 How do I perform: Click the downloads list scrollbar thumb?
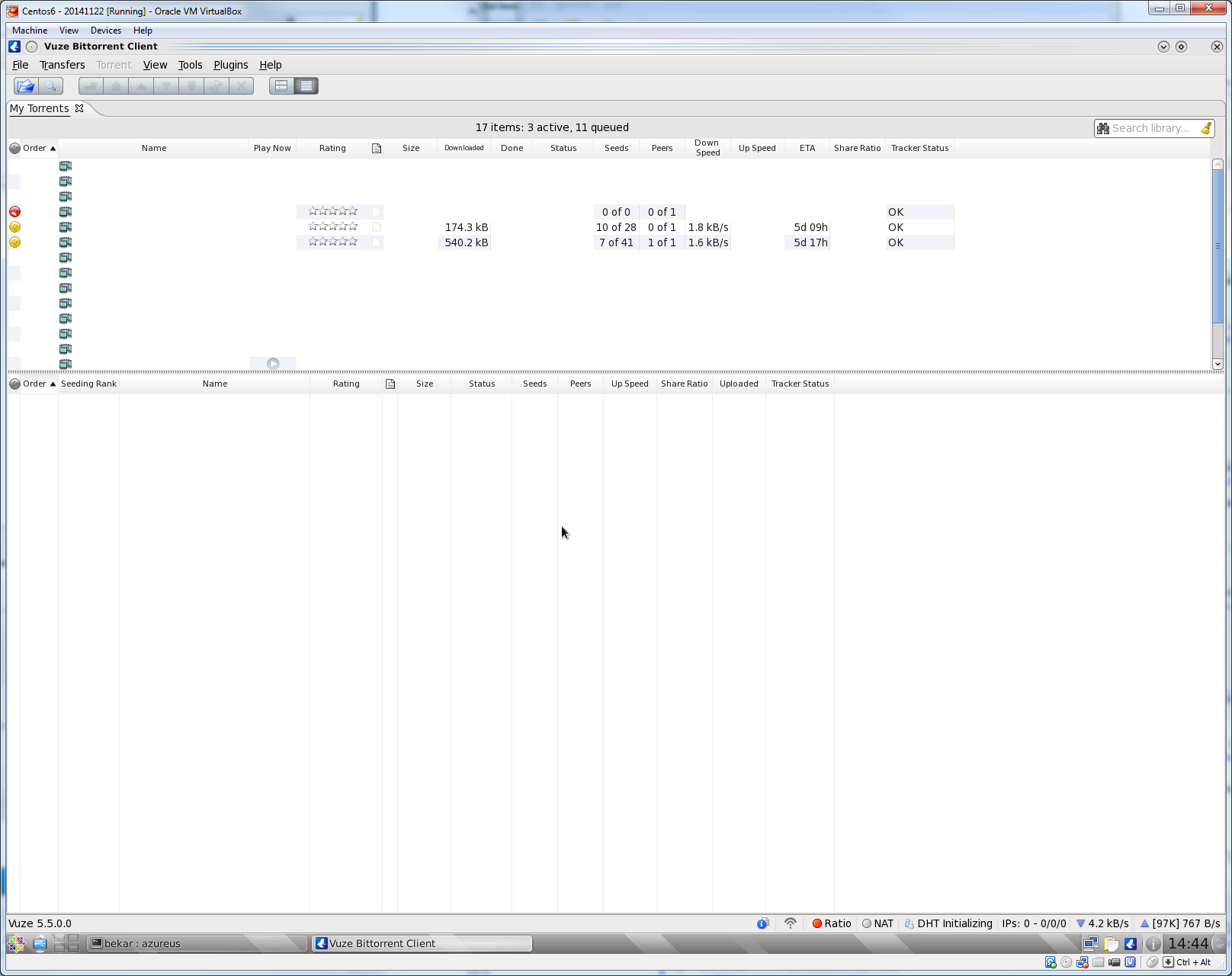point(1218,246)
